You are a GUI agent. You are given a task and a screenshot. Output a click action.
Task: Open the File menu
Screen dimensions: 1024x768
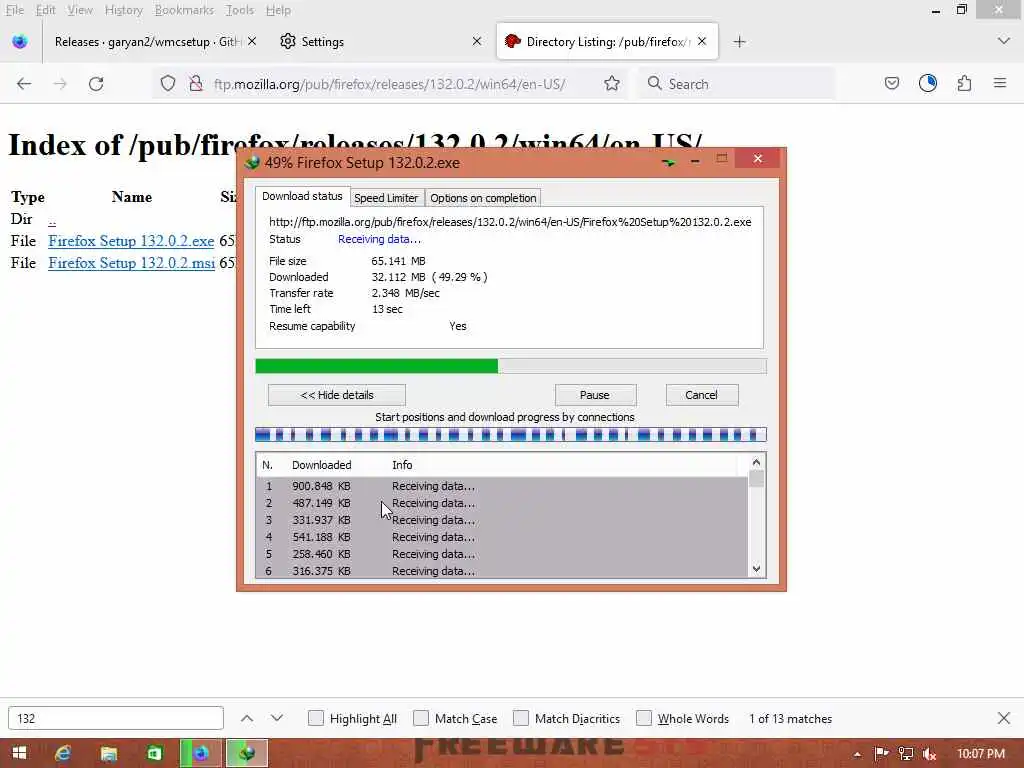point(14,10)
